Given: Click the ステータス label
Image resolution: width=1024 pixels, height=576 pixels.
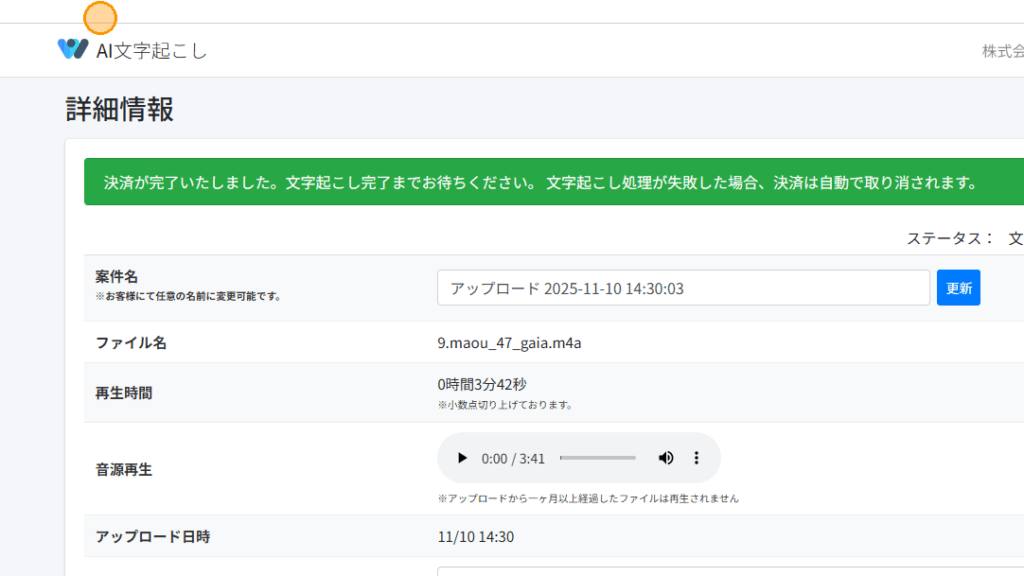Looking at the screenshot, I should [949, 238].
